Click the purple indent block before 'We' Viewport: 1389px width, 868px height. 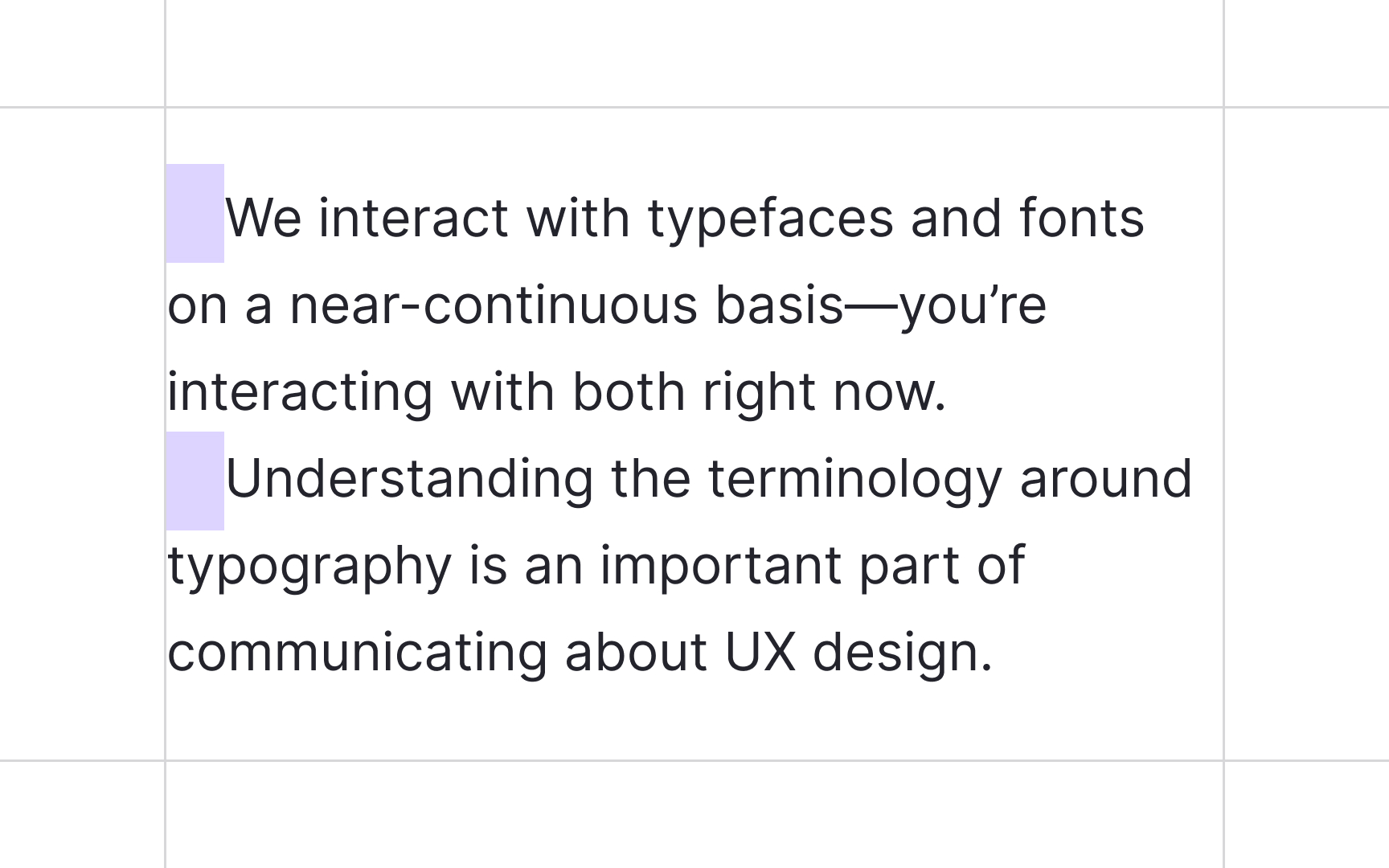point(195,214)
